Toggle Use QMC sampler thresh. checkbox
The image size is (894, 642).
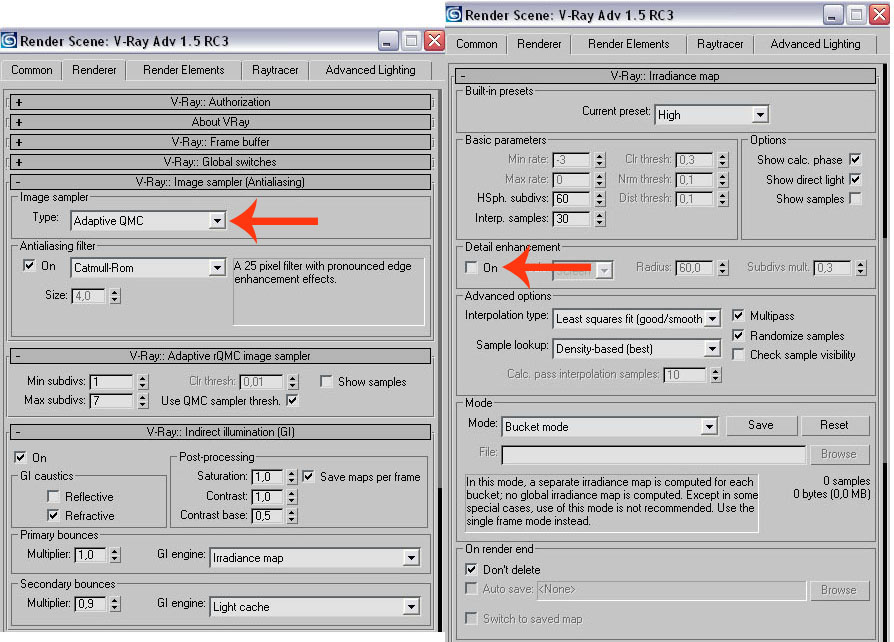tap(292, 400)
